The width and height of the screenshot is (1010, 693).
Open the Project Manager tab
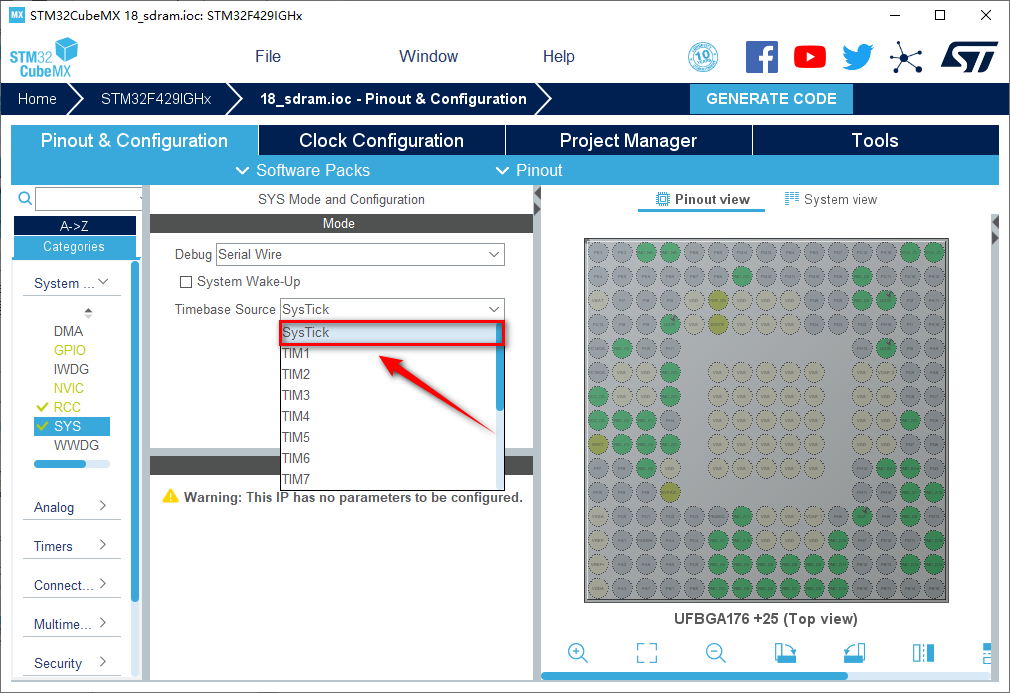(x=628, y=141)
